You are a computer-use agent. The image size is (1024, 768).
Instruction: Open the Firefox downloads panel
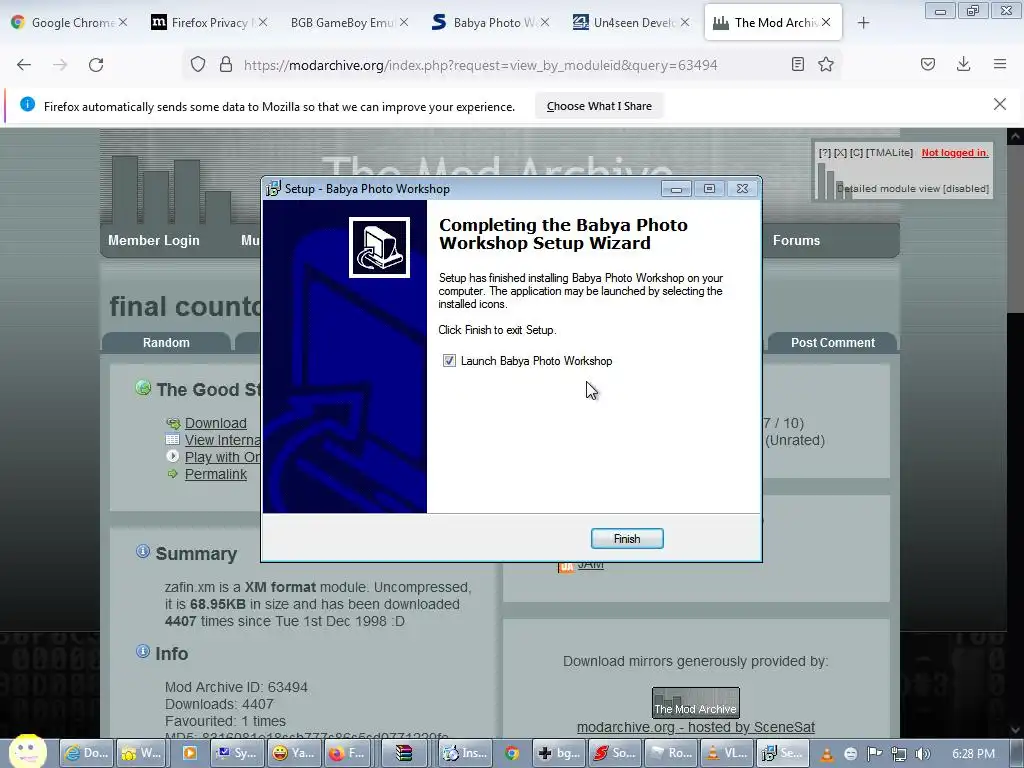963,64
